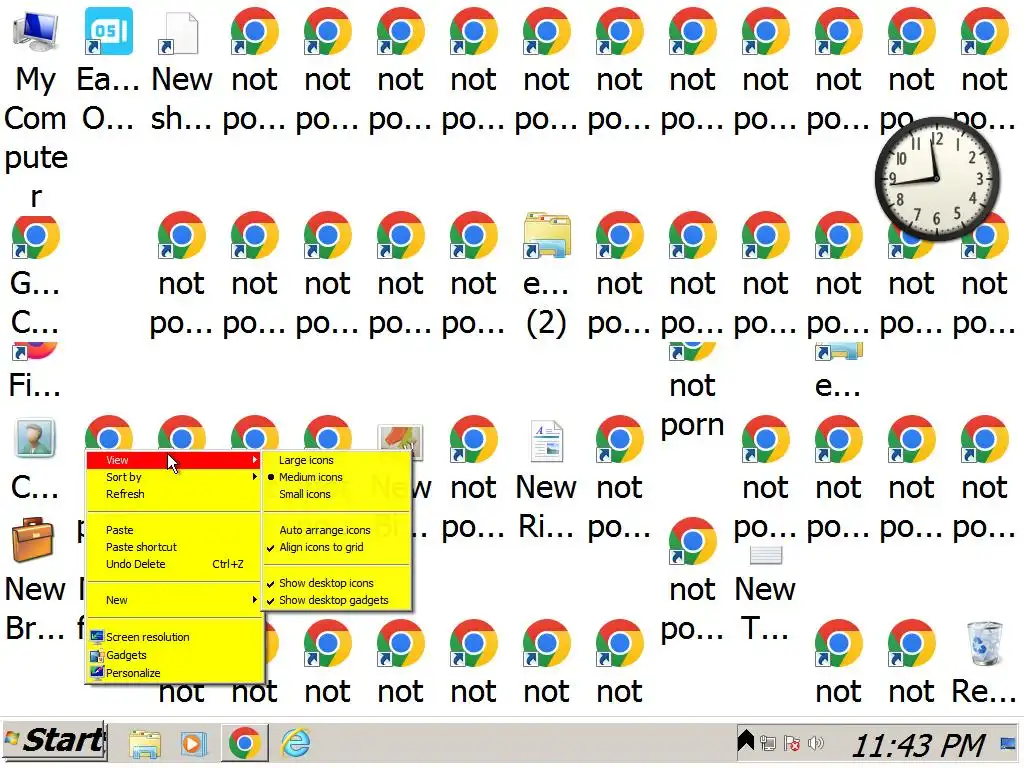Choose Paste from the context menu
Screen dimensions: 1024x768
click(174, 530)
